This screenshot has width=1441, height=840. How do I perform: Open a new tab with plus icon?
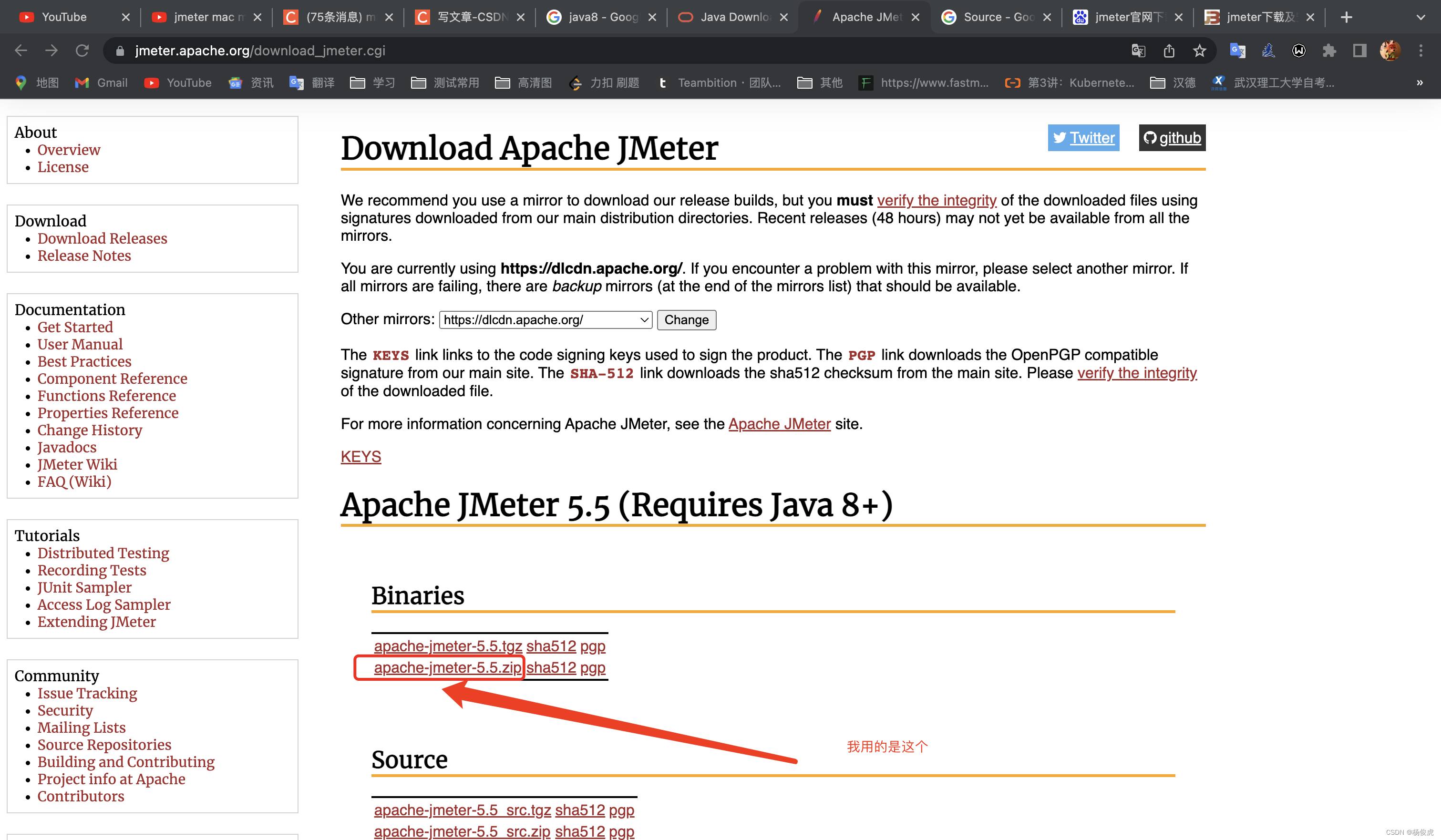1347,17
